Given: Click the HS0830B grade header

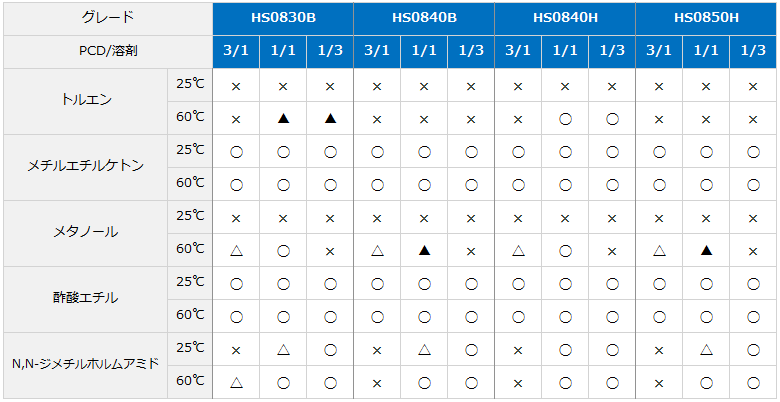Looking at the screenshot, I should pyautogui.click(x=283, y=18).
